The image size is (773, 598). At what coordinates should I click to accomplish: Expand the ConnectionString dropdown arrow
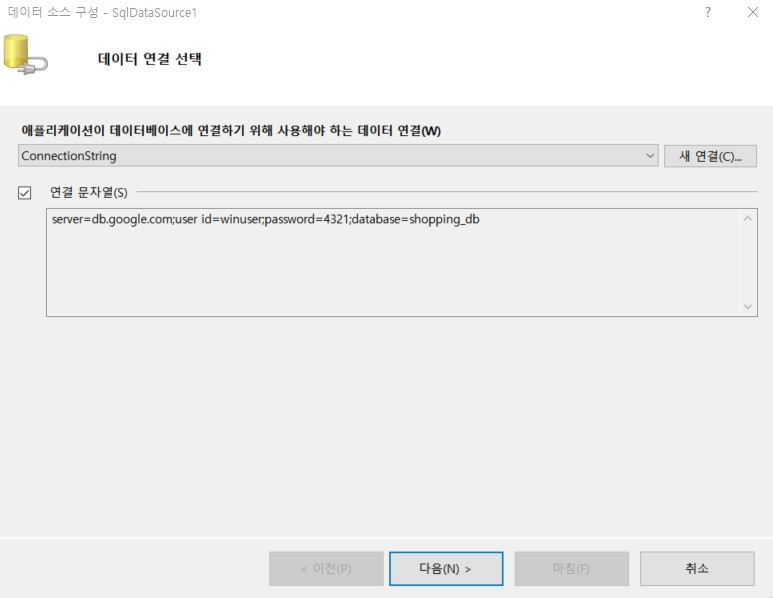coord(650,156)
